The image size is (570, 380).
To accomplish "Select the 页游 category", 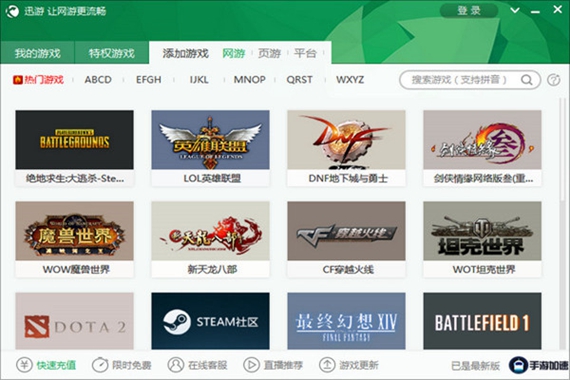I will point(269,53).
